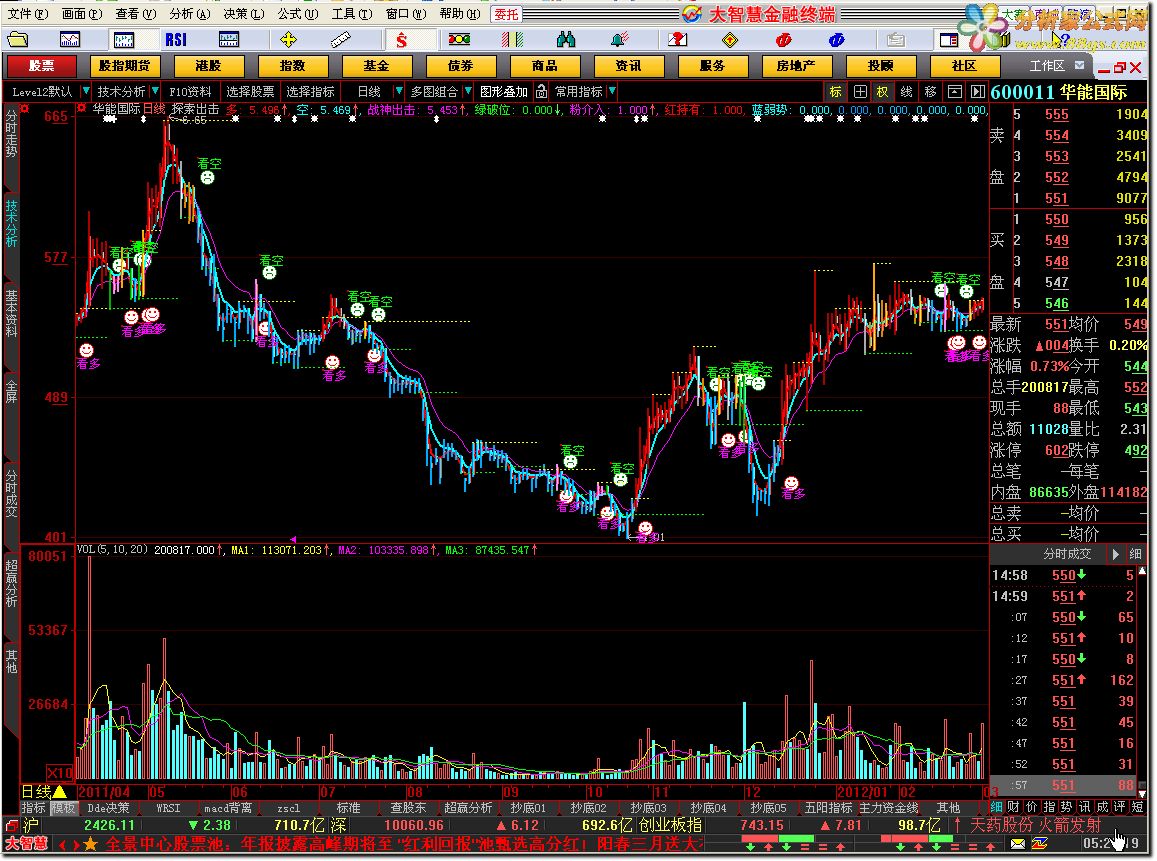Click the orange star in news ticker
The height and width of the screenshot is (861, 1157).
(91, 843)
